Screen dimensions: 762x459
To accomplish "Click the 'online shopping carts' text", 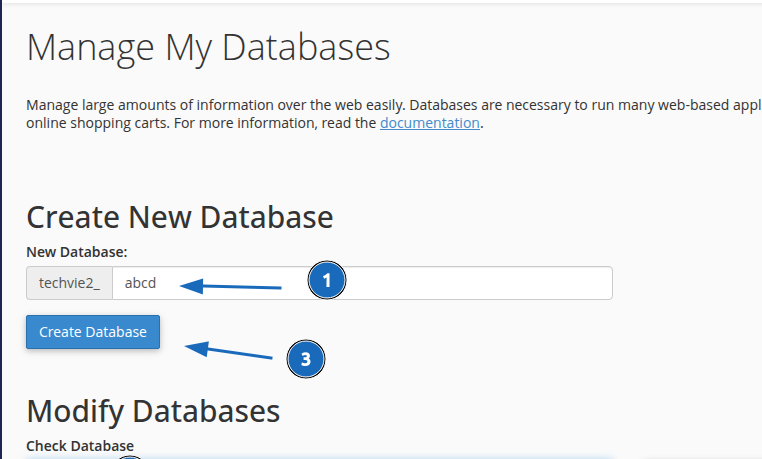I will tap(95, 124).
